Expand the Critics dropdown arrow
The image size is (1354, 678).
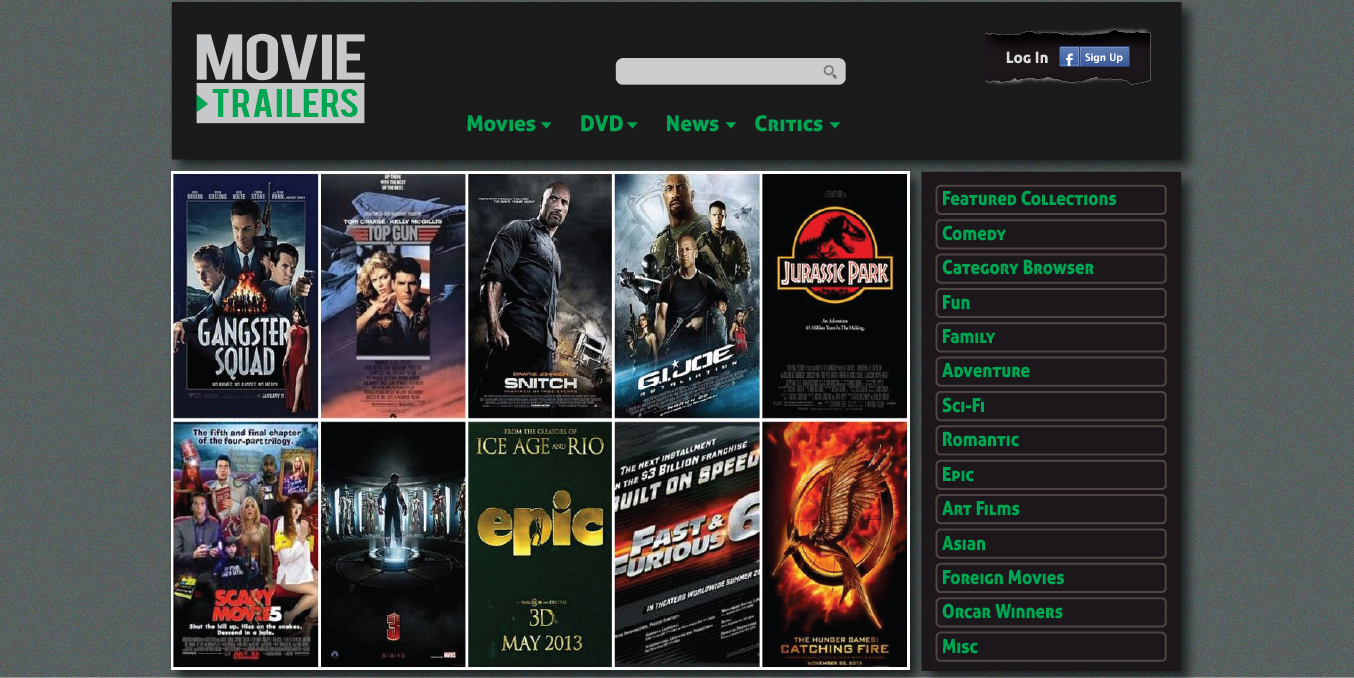(835, 125)
